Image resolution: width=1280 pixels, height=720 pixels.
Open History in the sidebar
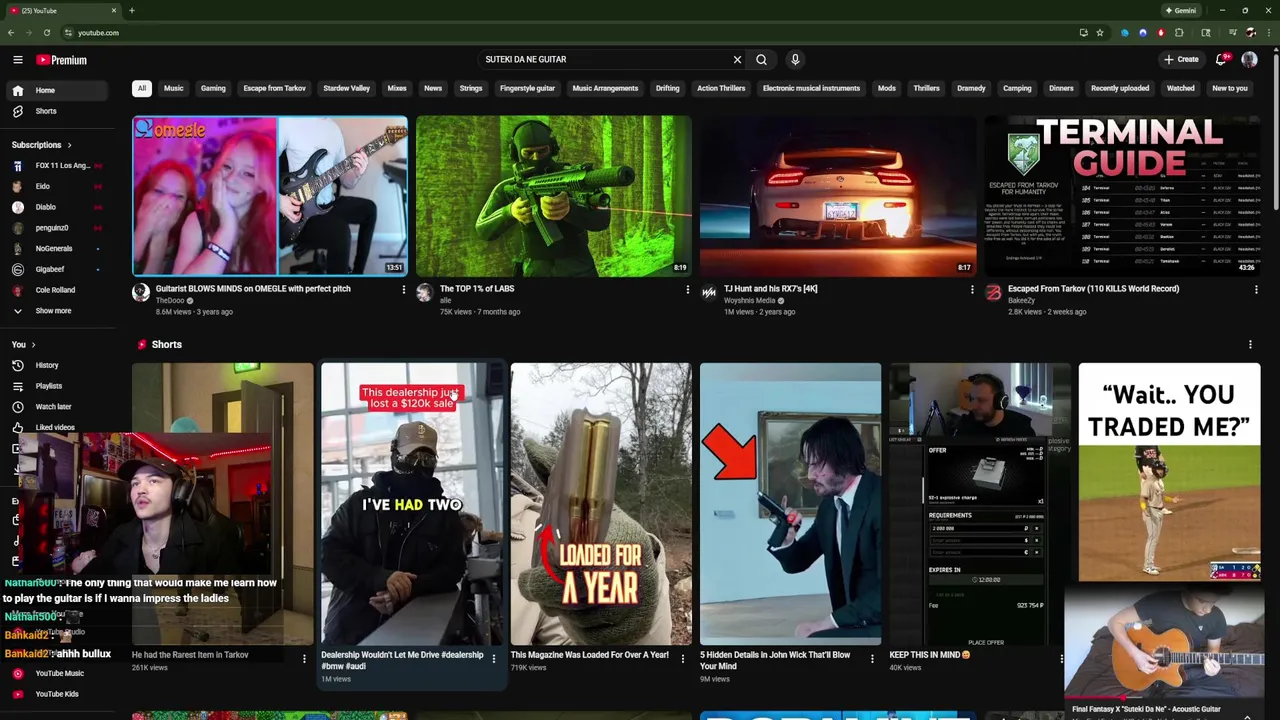(58, 365)
